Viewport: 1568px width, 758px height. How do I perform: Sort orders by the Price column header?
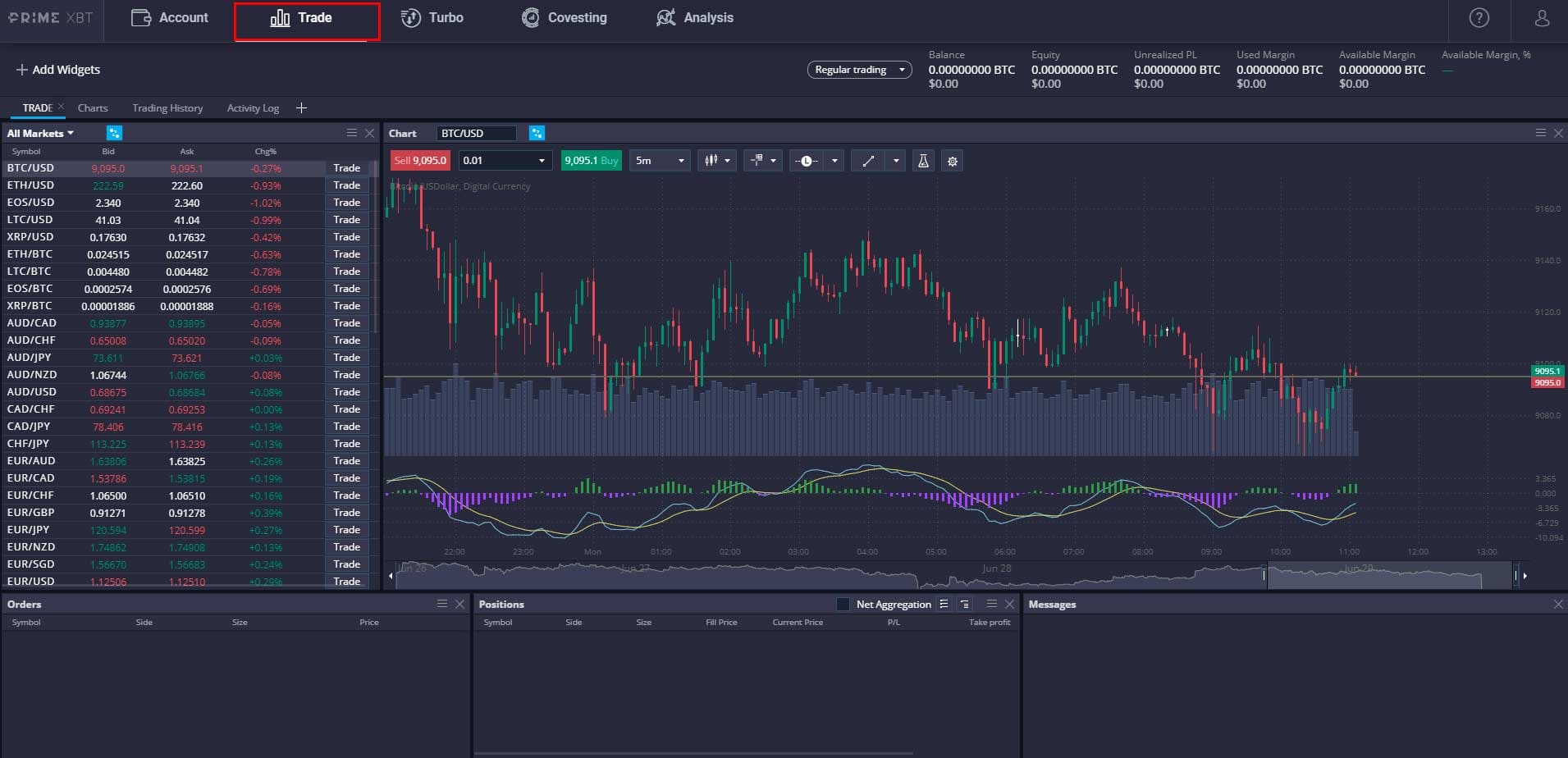click(369, 623)
